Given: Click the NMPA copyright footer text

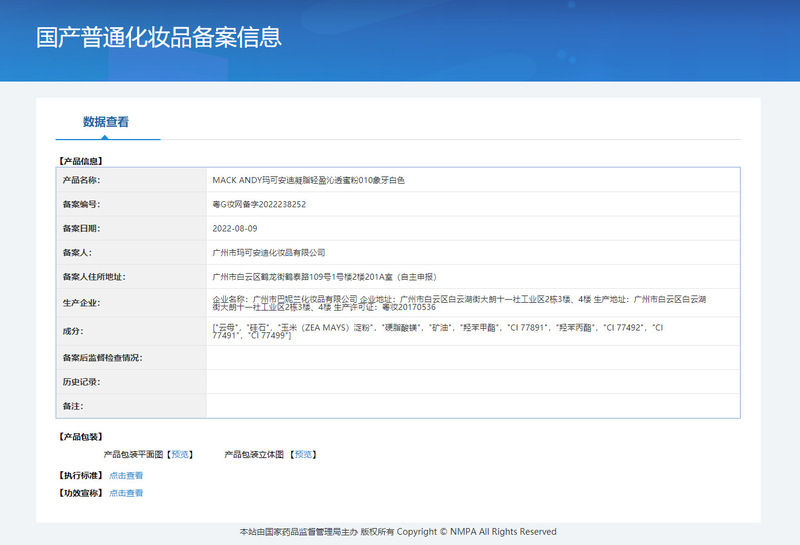Looking at the screenshot, I should (398, 531).
